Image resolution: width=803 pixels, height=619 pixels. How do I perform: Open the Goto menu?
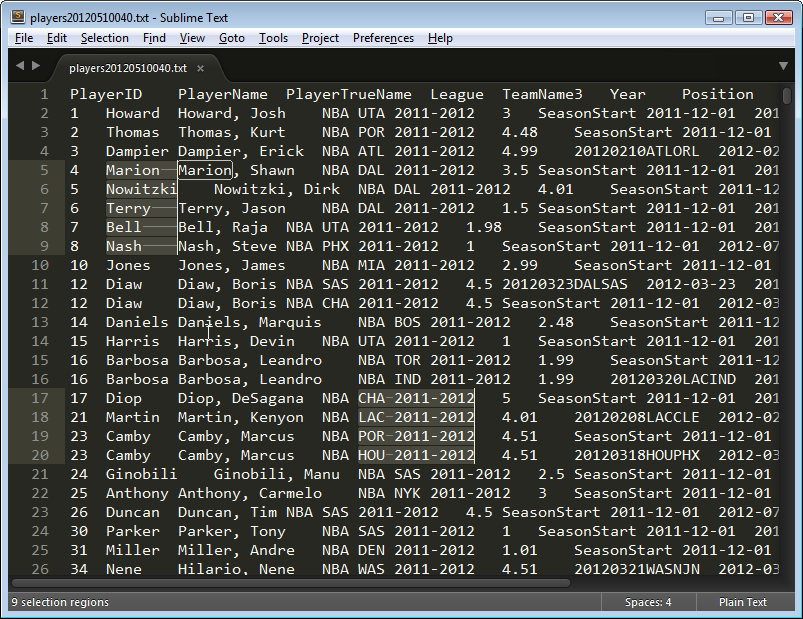(x=231, y=38)
